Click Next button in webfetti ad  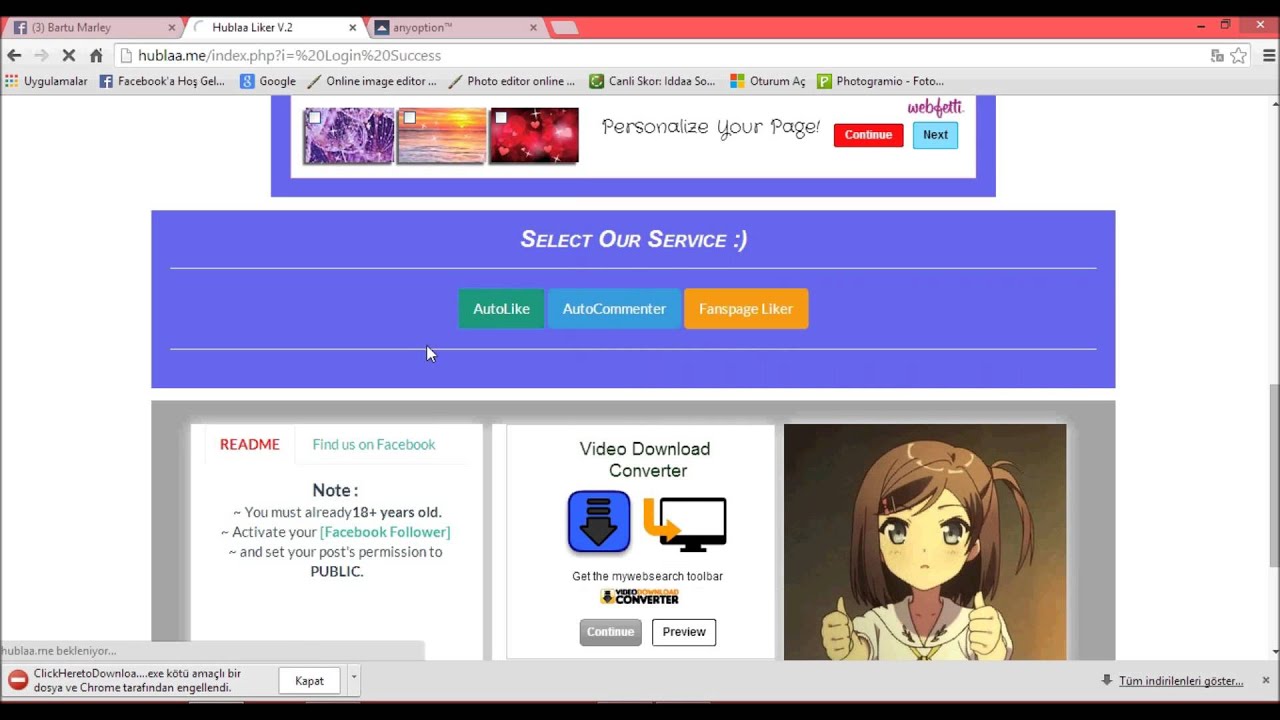(935, 135)
